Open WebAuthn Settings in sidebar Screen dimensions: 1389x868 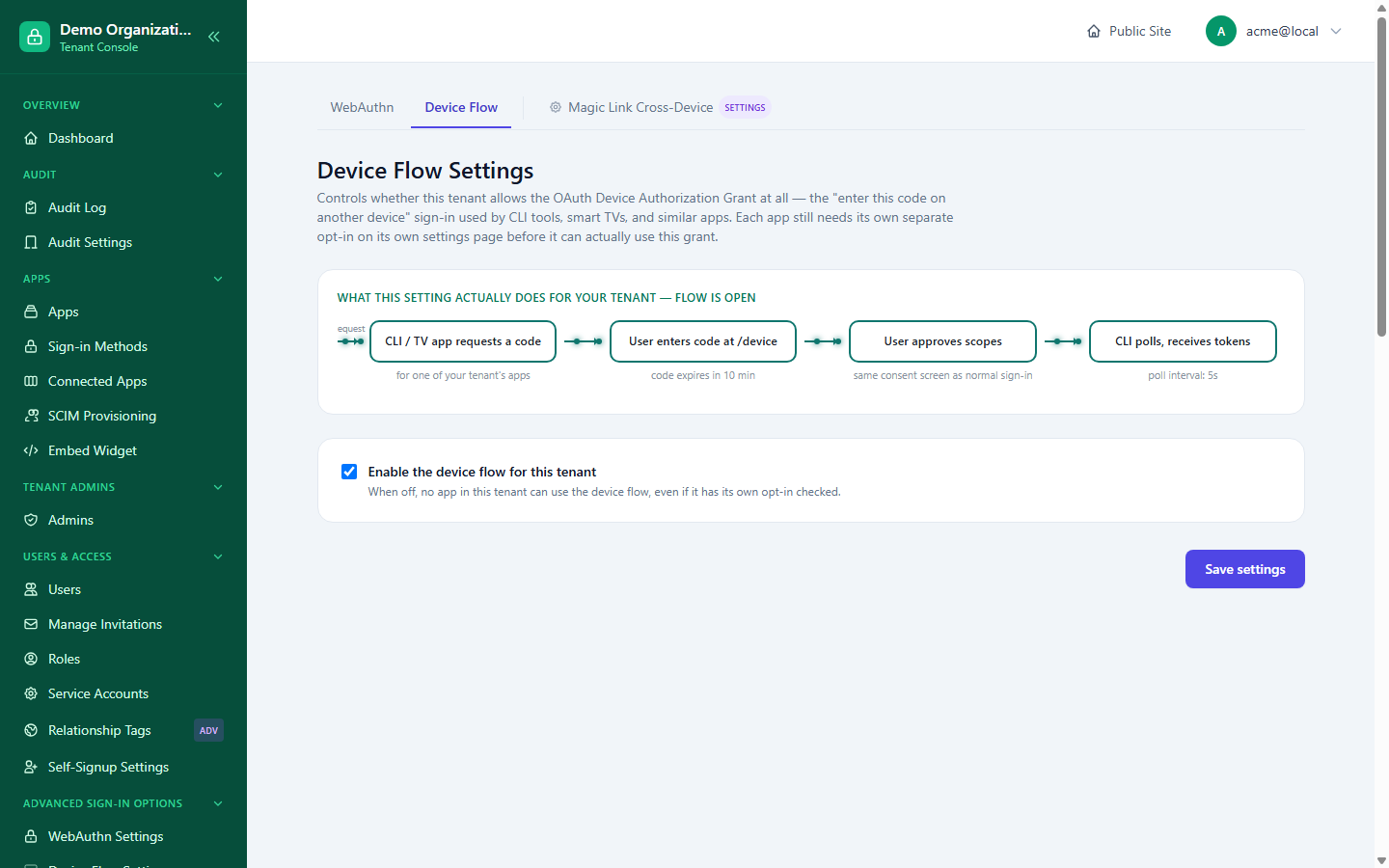click(x=123, y=836)
